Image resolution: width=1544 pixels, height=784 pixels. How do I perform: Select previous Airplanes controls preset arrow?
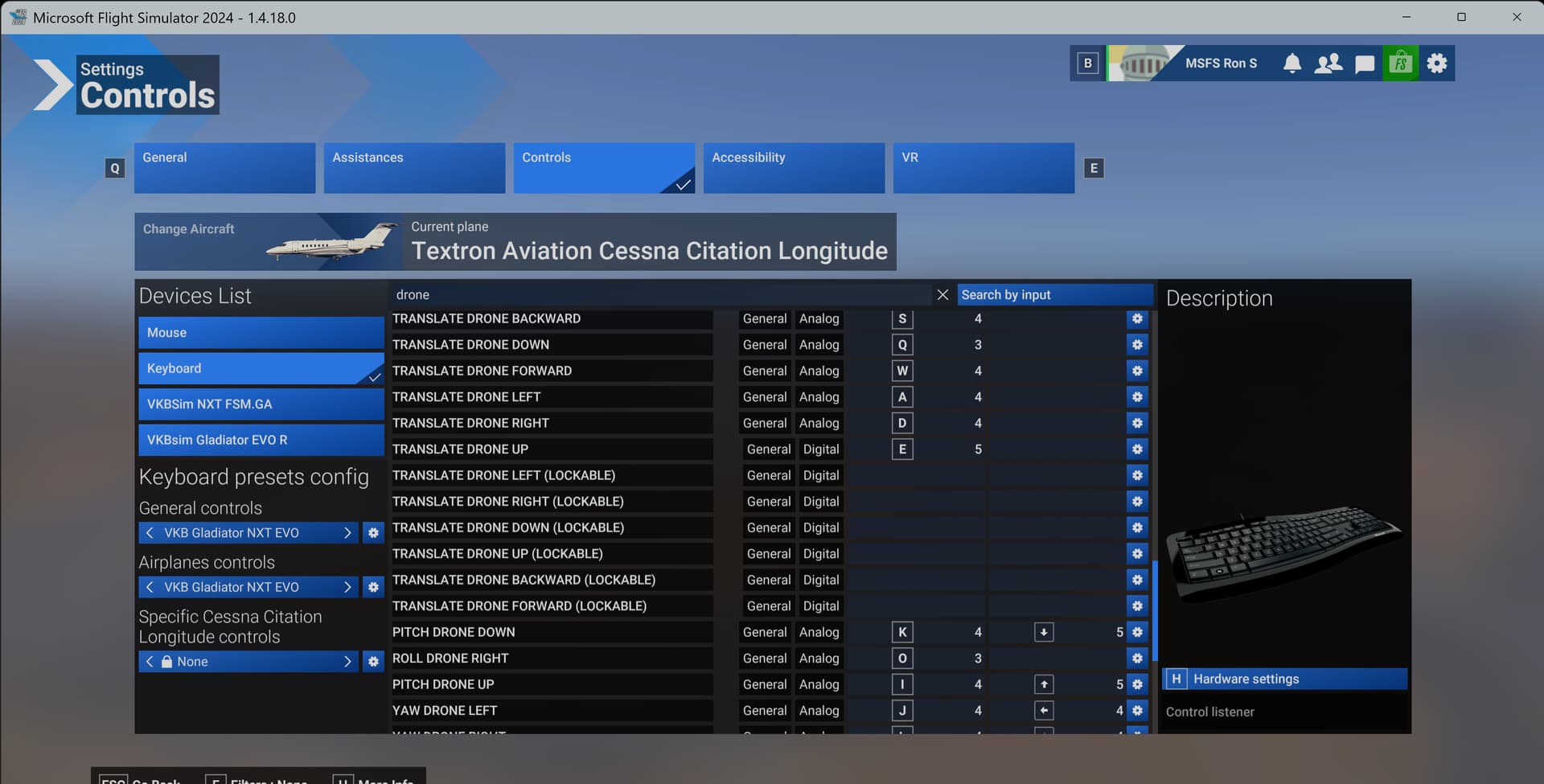(x=150, y=588)
